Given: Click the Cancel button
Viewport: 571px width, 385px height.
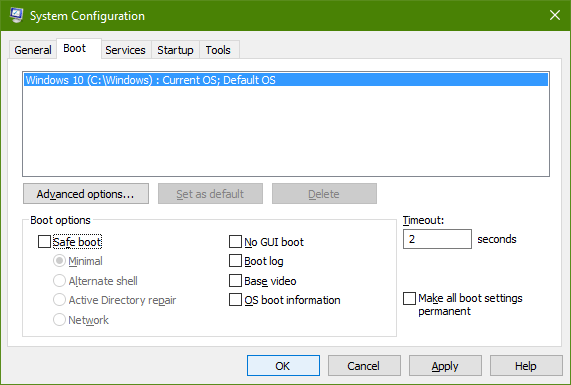Looking at the screenshot, I should tap(364, 365).
